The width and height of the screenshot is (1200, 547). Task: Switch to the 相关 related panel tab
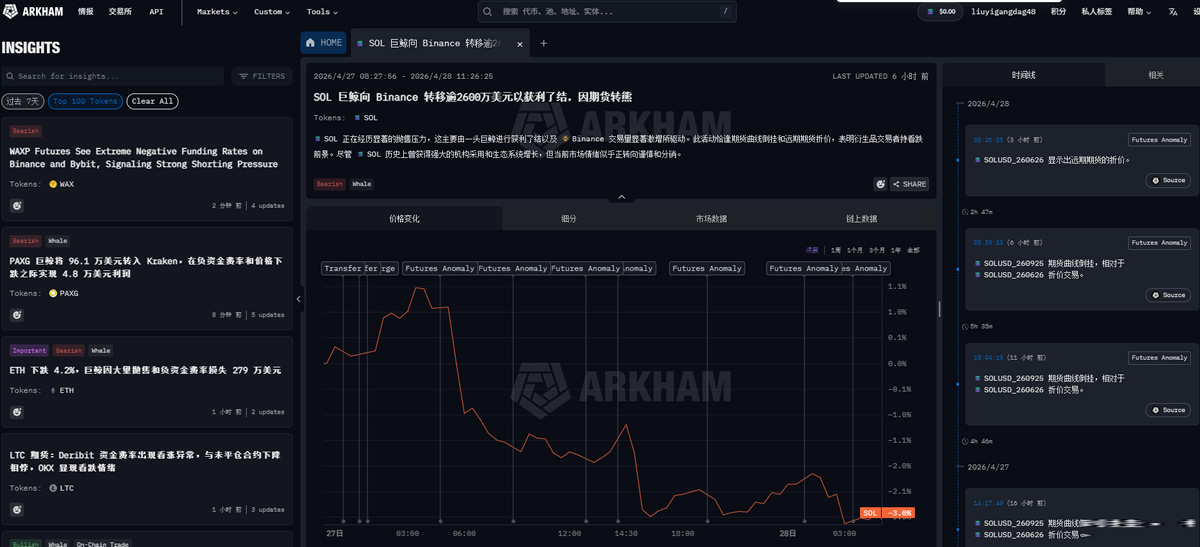point(1156,75)
